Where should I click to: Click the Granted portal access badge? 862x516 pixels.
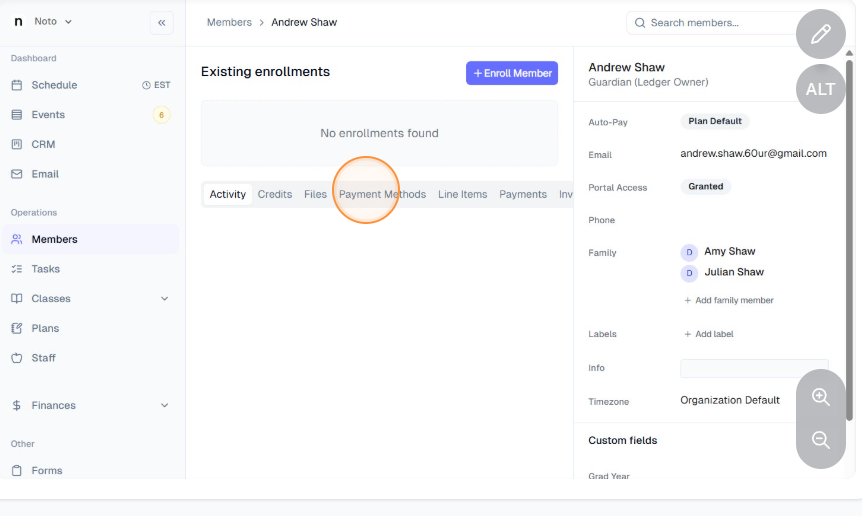pyautogui.click(x=706, y=187)
